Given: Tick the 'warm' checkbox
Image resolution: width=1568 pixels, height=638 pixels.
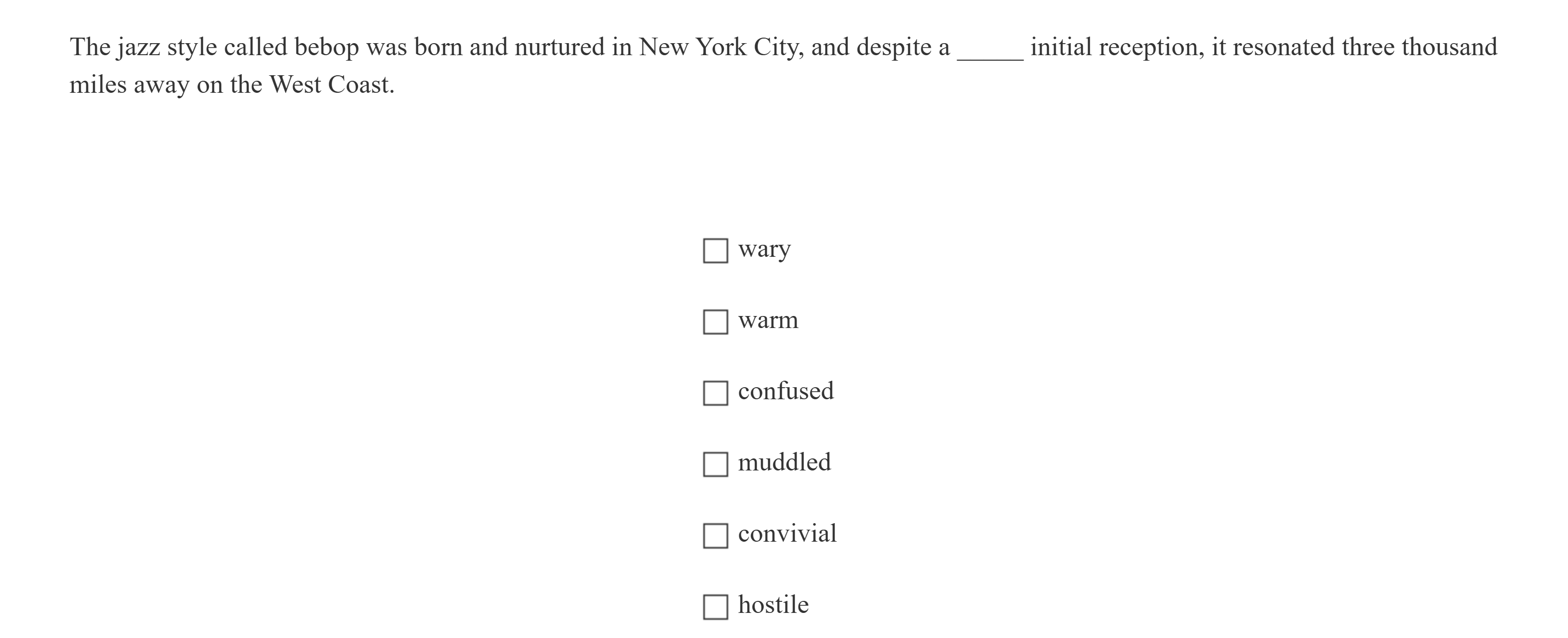Looking at the screenshot, I should click(x=715, y=322).
